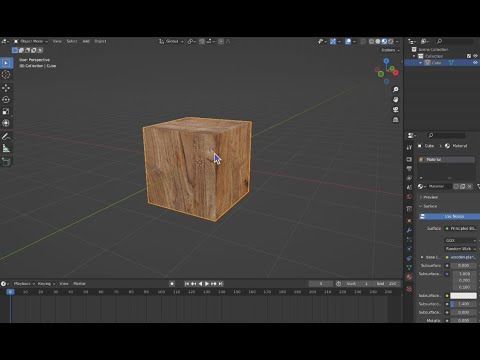Switch to material preview shading
This screenshot has height=360, width=480.
pos(384,41)
